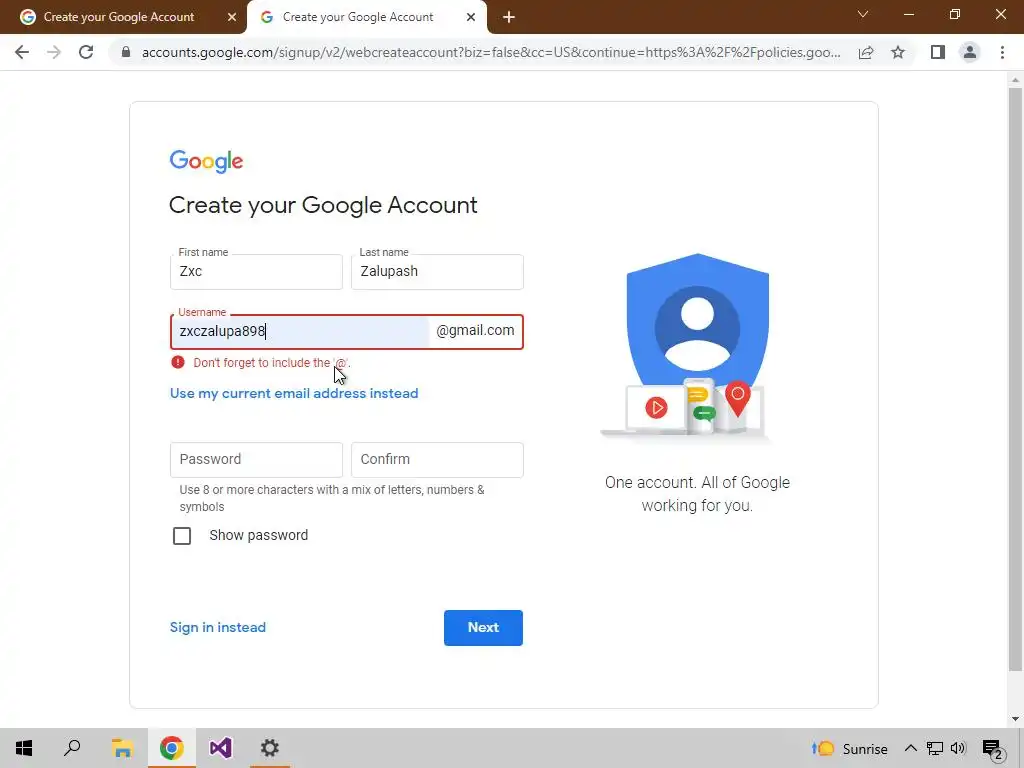Click the Create your Google Account heading
The image size is (1024, 768).
(323, 205)
